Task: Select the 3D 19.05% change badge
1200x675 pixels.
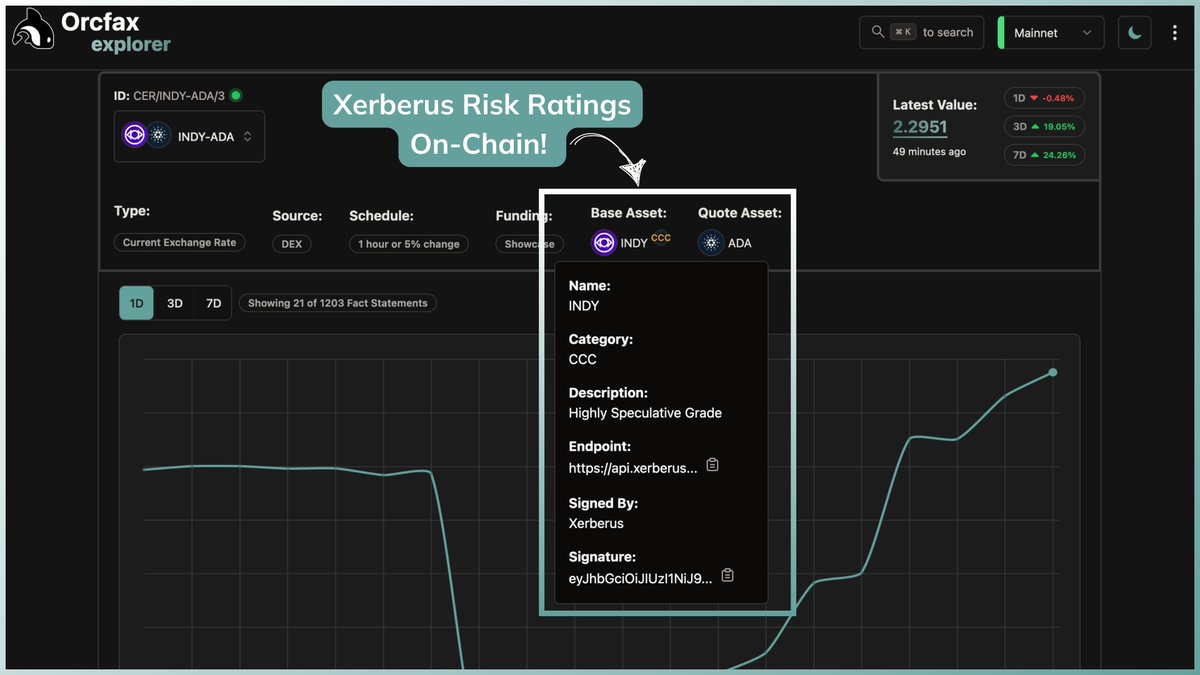Action: (x=1045, y=127)
